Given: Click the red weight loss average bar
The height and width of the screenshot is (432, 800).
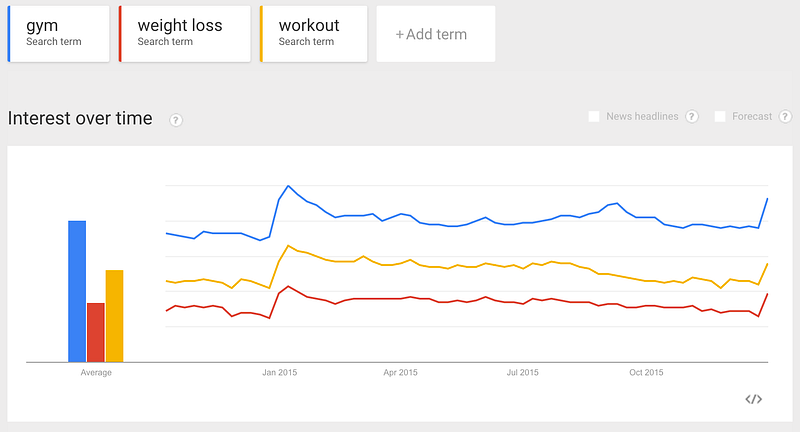Looking at the screenshot, I should [96, 333].
